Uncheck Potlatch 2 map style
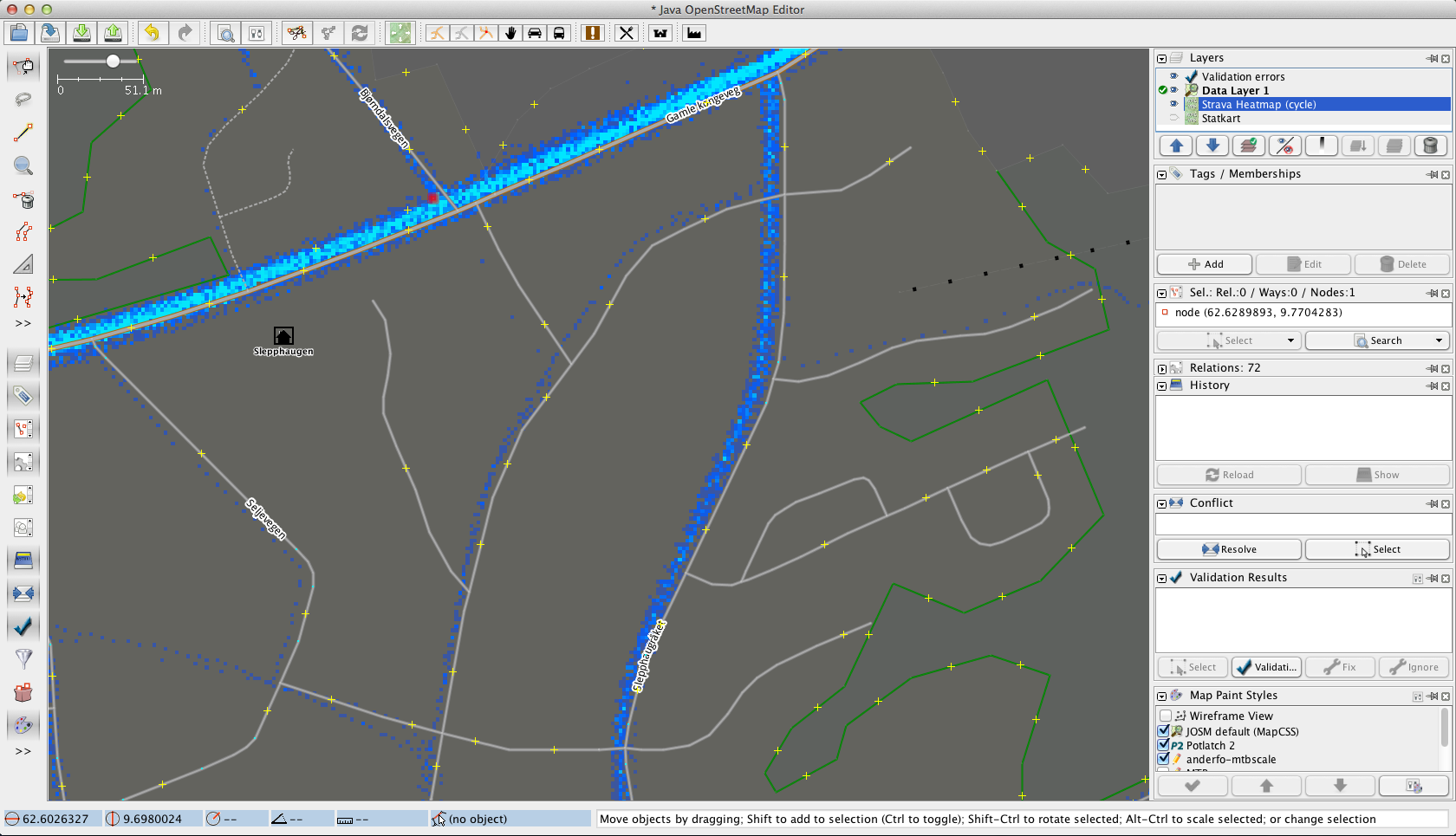 [1164, 745]
